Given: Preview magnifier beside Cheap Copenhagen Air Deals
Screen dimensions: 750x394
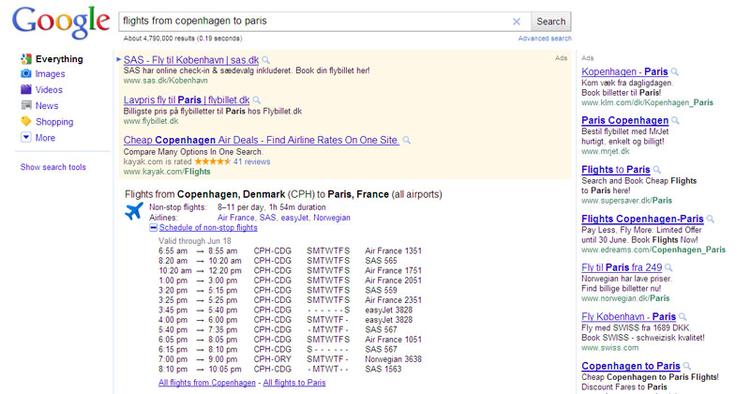Looking at the screenshot, I should (x=407, y=140).
